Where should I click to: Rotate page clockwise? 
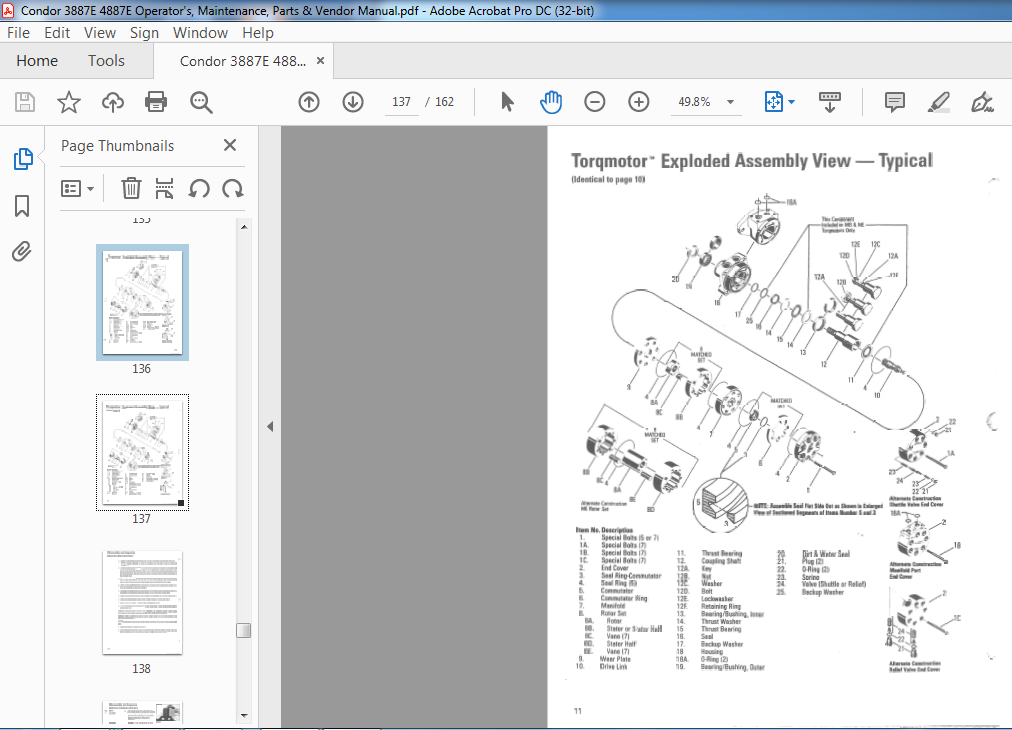(232, 188)
